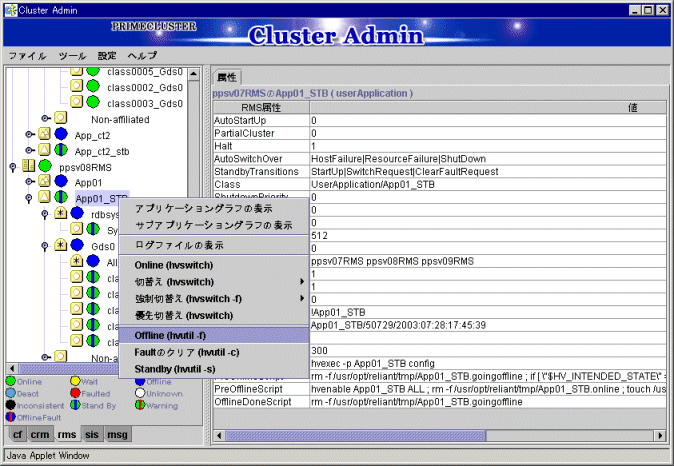
Task: Expand the App_ct2_stb tree node
Action: click(29, 150)
